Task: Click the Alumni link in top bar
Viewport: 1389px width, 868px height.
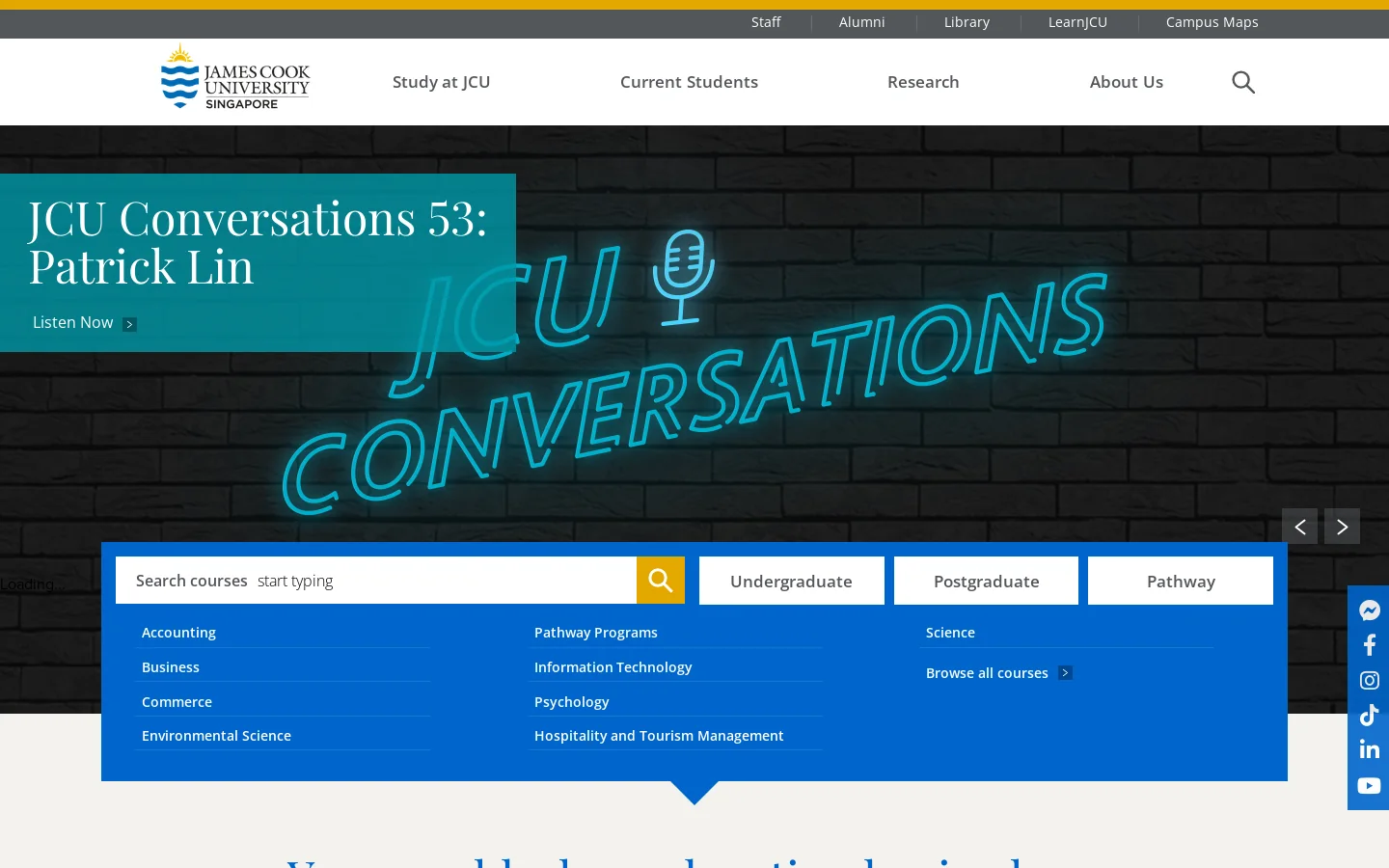Action: 861,22
